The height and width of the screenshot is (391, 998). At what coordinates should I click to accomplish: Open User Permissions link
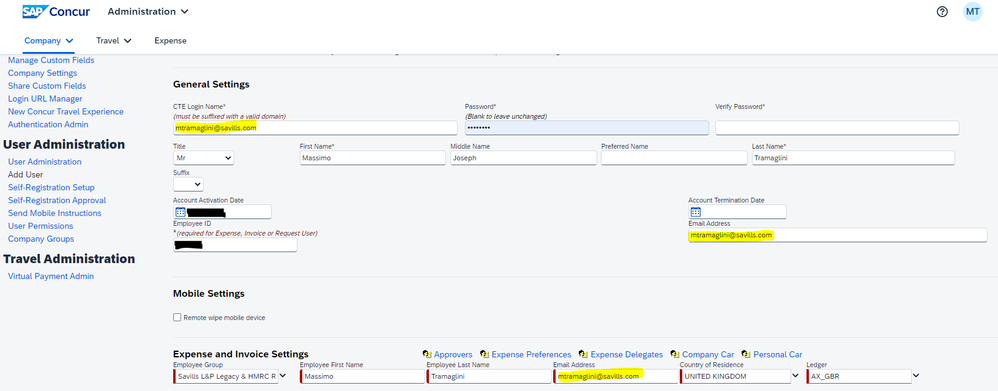point(41,226)
